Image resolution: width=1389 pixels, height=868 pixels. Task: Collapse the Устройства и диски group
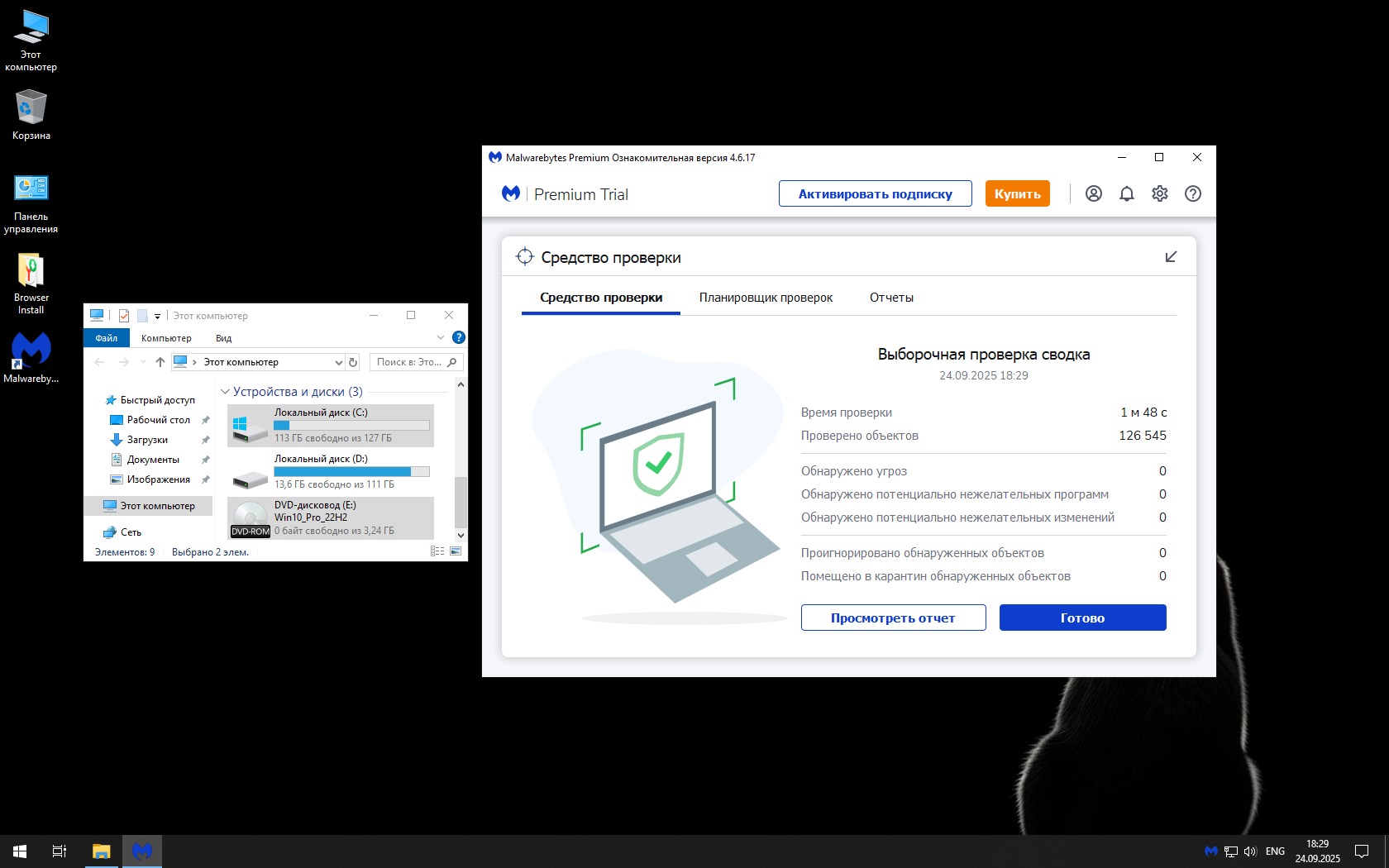click(x=225, y=392)
